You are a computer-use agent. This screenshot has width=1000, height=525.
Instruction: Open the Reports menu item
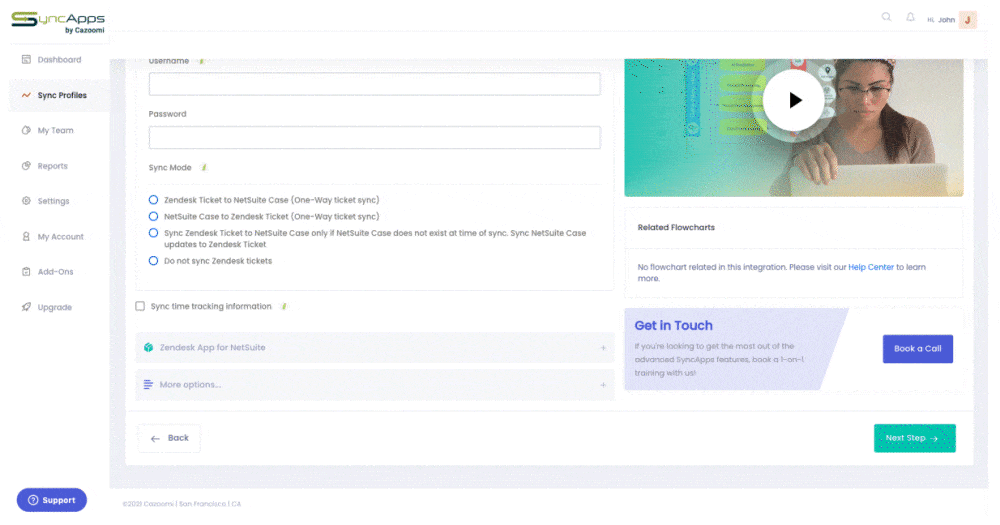point(52,166)
